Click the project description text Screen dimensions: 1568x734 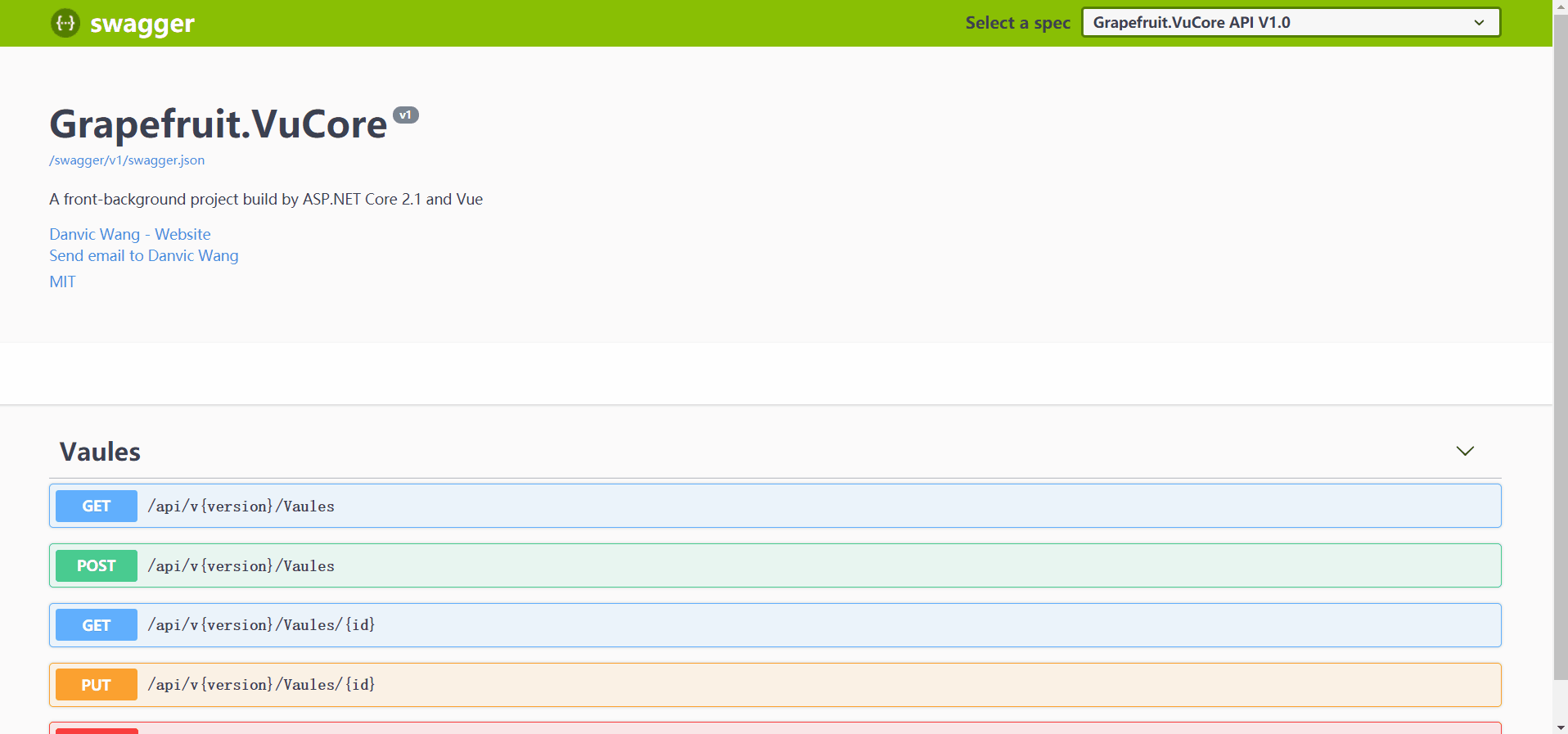click(x=266, y=199)
